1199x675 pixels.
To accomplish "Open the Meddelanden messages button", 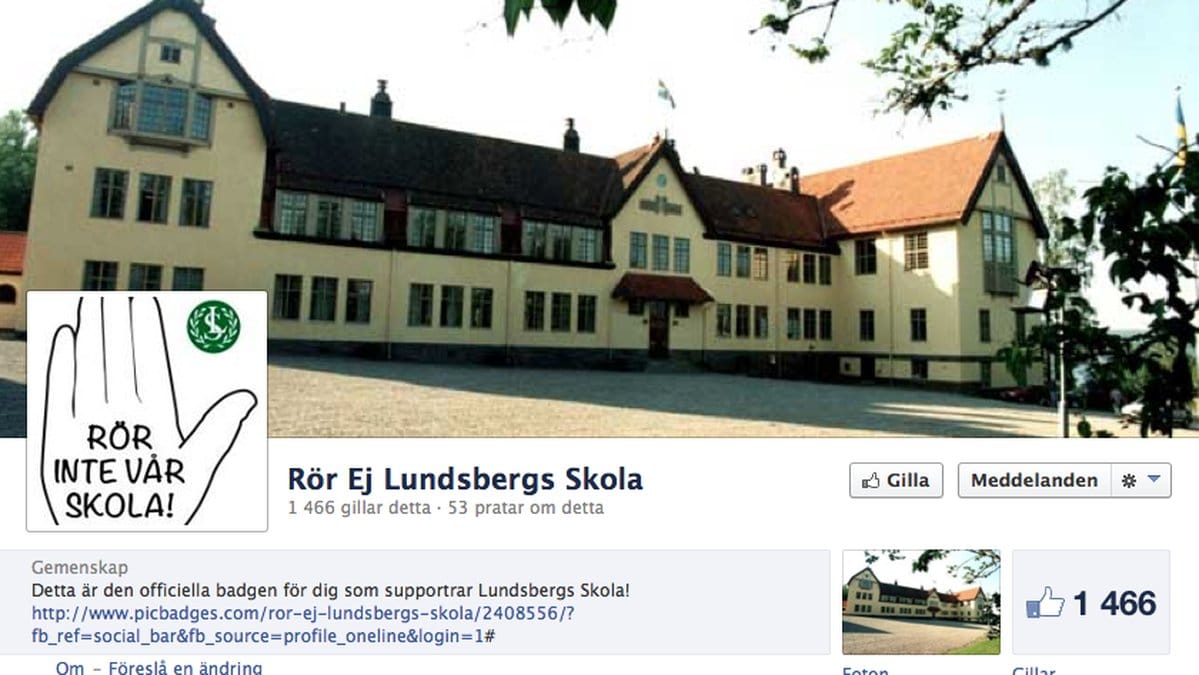I will coord(1034,480).
